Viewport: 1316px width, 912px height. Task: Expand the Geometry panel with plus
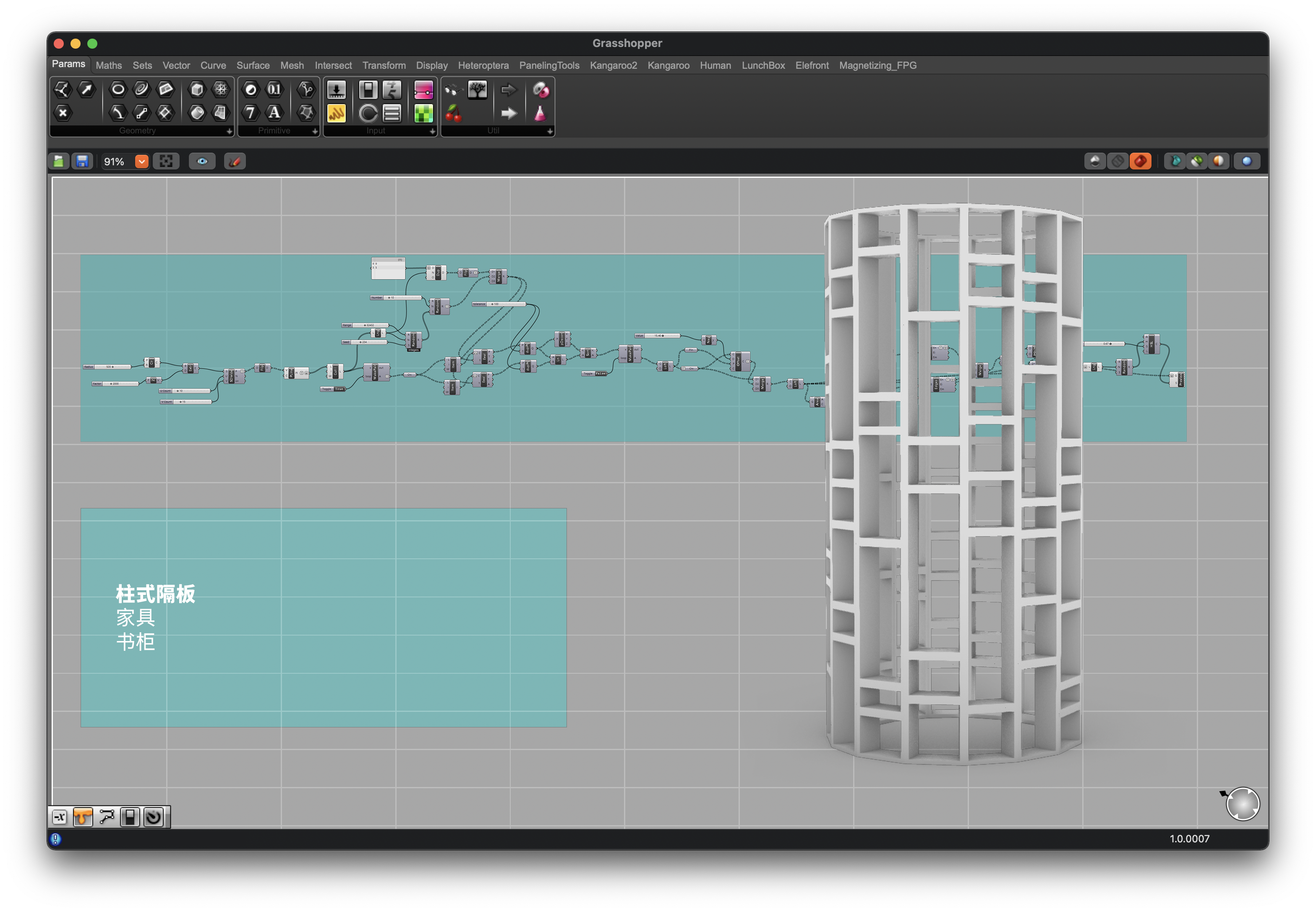(229, 131)
